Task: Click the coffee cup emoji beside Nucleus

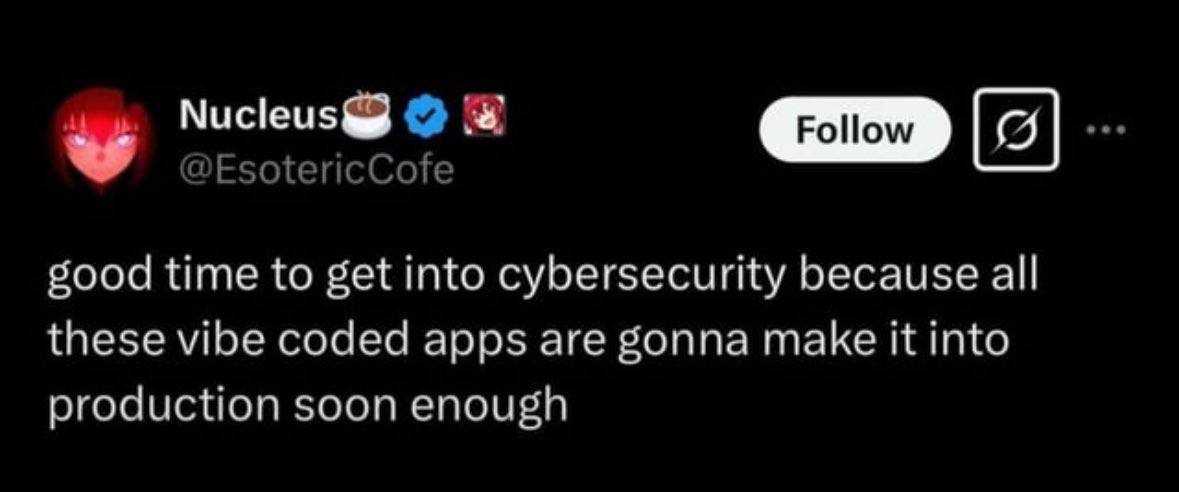Action: coord(366,115)
